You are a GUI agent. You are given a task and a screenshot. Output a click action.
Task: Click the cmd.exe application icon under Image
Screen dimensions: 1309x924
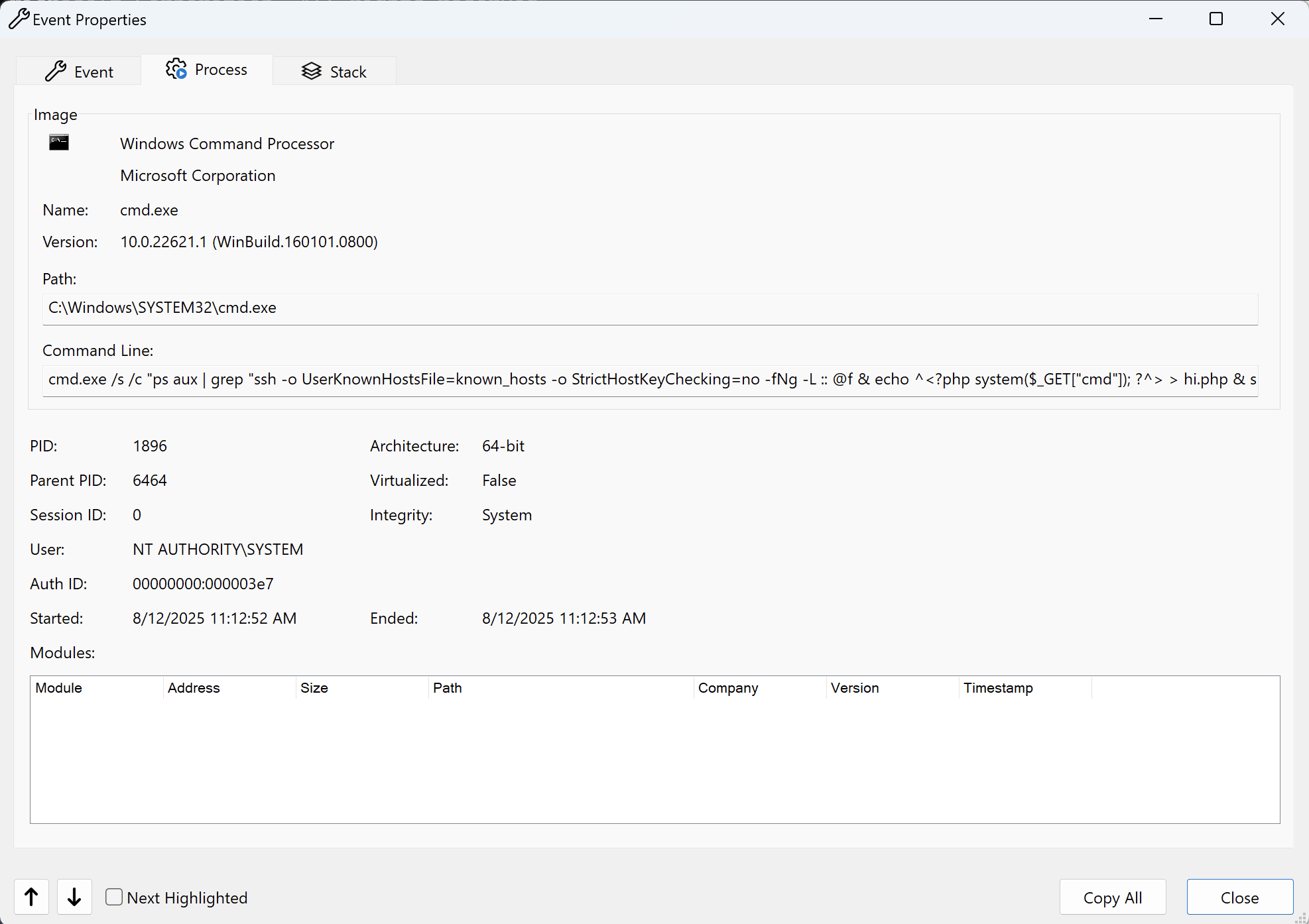(58, 142)
